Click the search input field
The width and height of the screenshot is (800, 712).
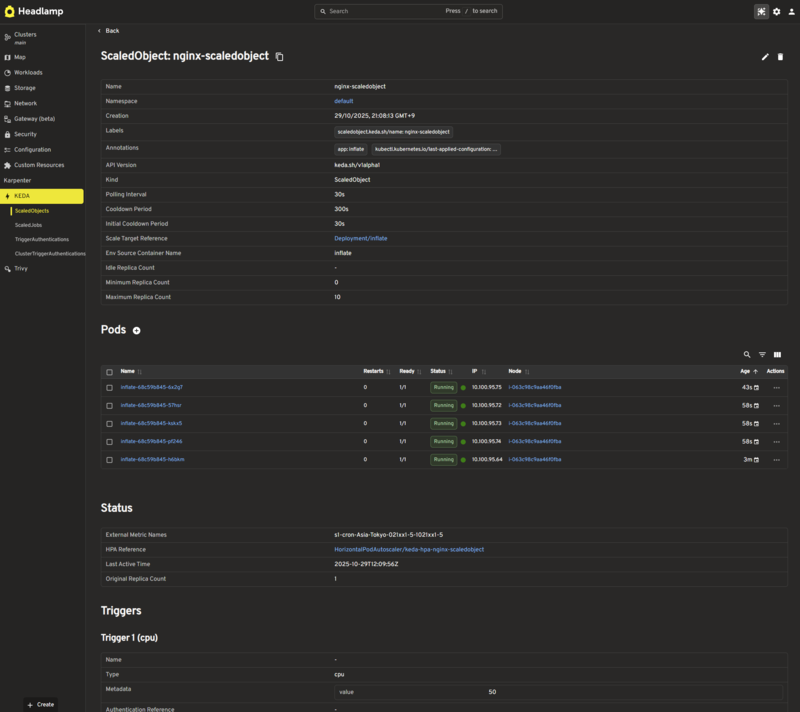coord(408,11)
